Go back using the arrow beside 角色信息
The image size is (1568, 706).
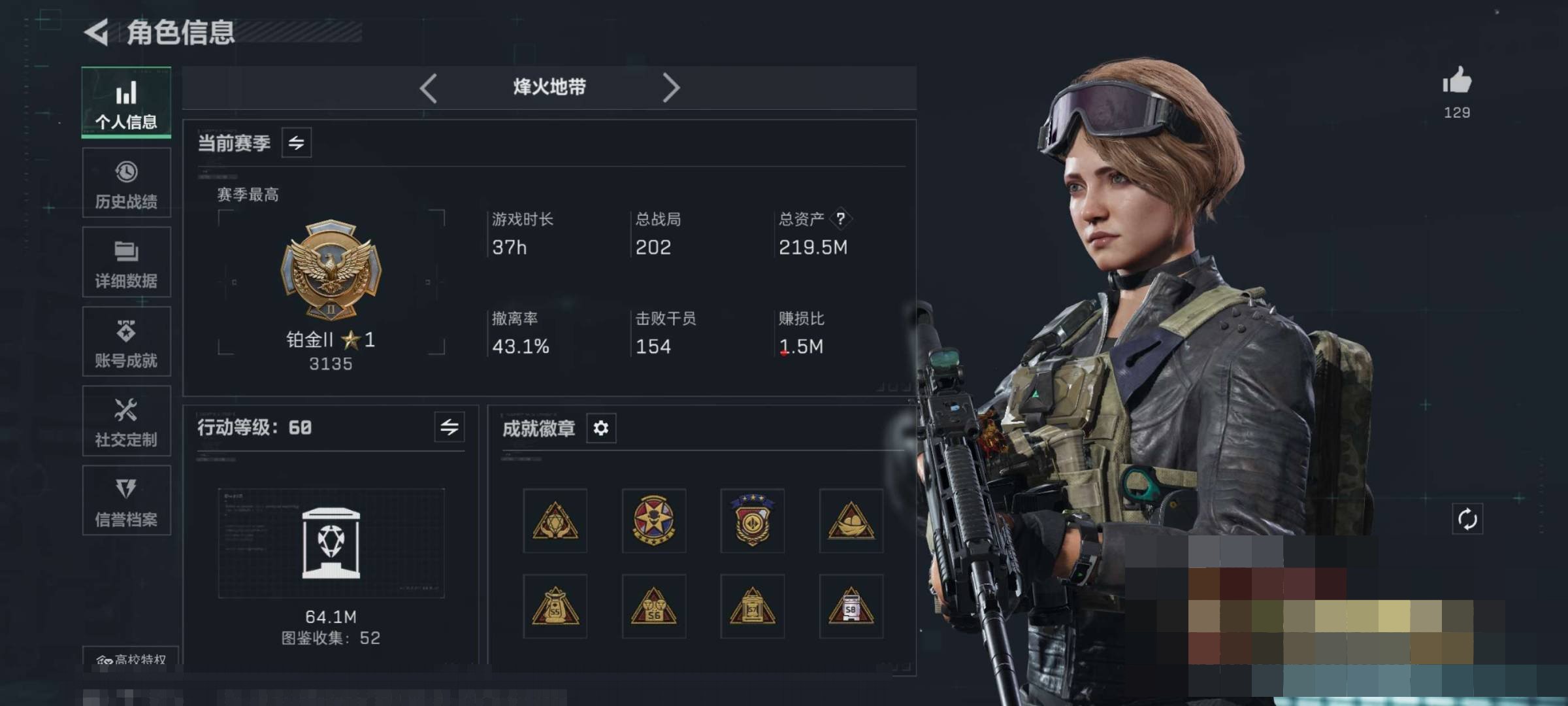[x=97, y=32]
